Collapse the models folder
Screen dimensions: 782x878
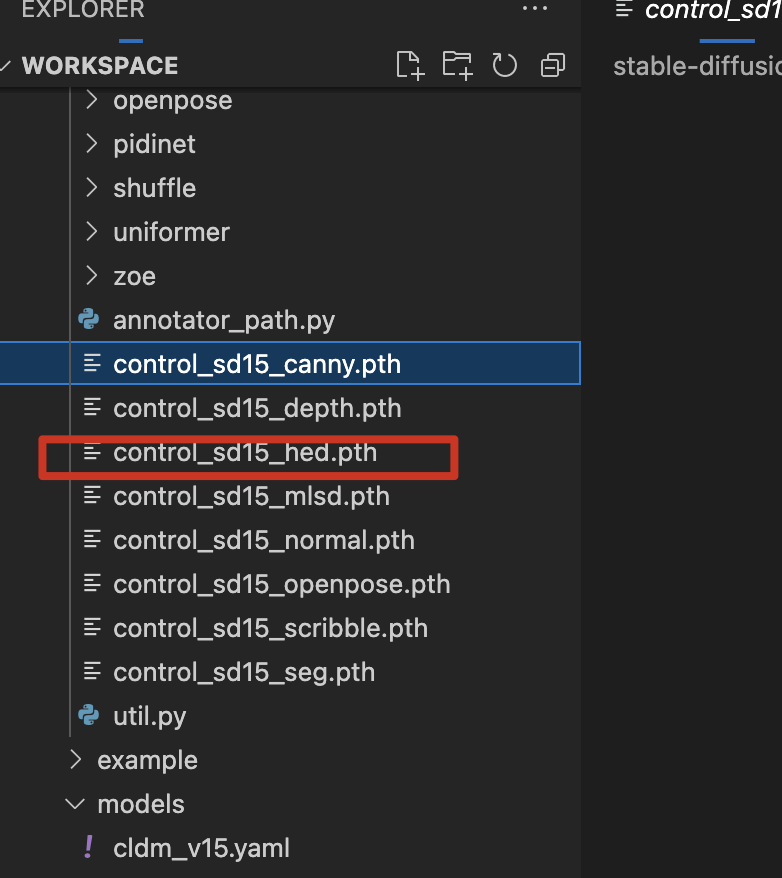(x=75, y=804)
